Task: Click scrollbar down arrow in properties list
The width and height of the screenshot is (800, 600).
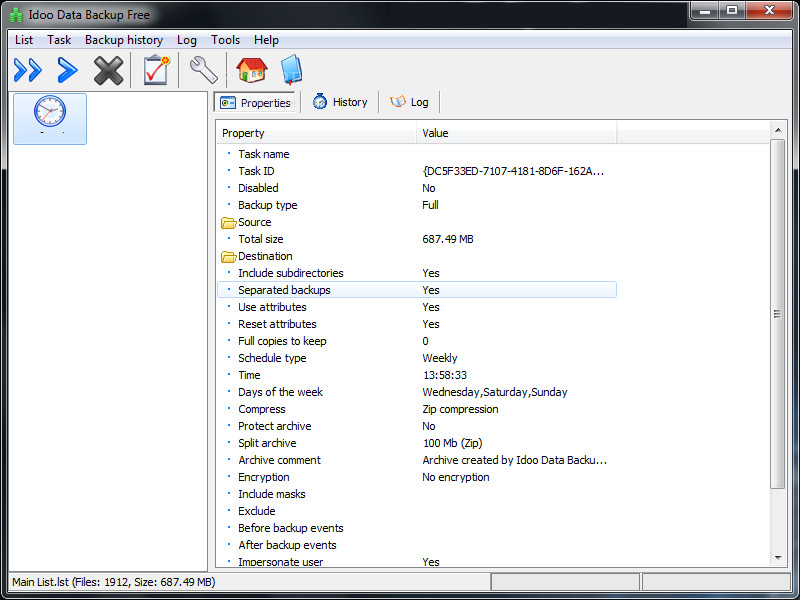Action: pyautogui.click(x=778, y=558)
